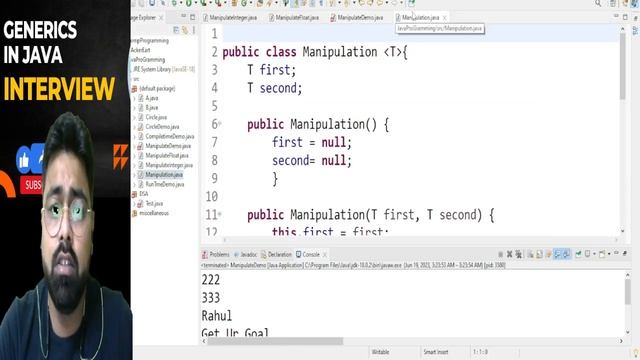
Task: Expand B.java in Package Explorer
Action: coord(134,108)
